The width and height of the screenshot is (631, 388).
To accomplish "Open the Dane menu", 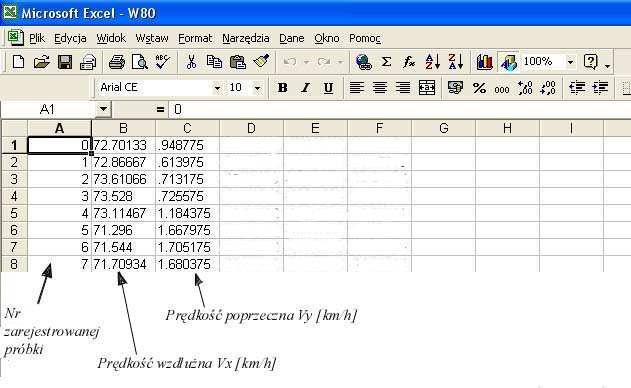I will (x=291, y=38).
